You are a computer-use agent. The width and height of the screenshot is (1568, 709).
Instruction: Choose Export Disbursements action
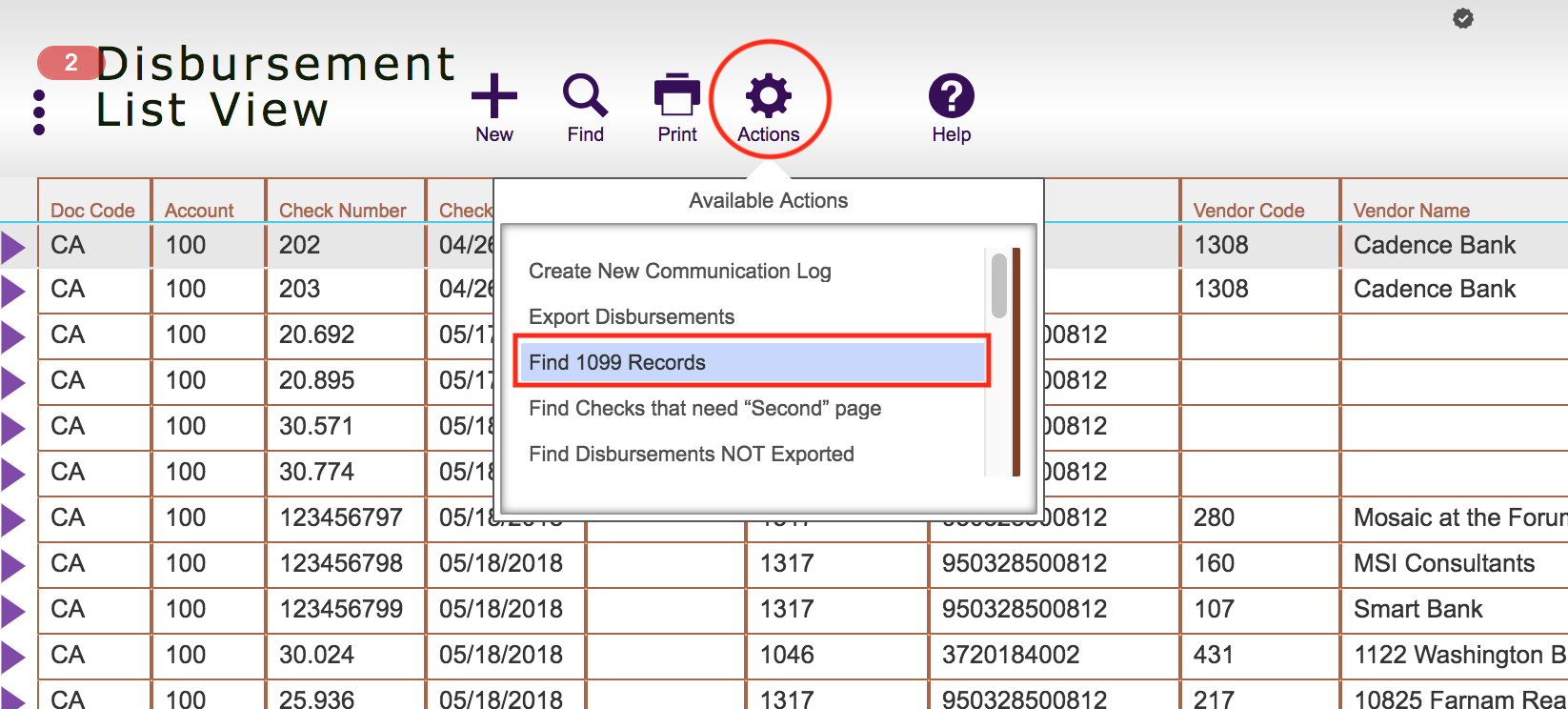(x=632, y=316)
